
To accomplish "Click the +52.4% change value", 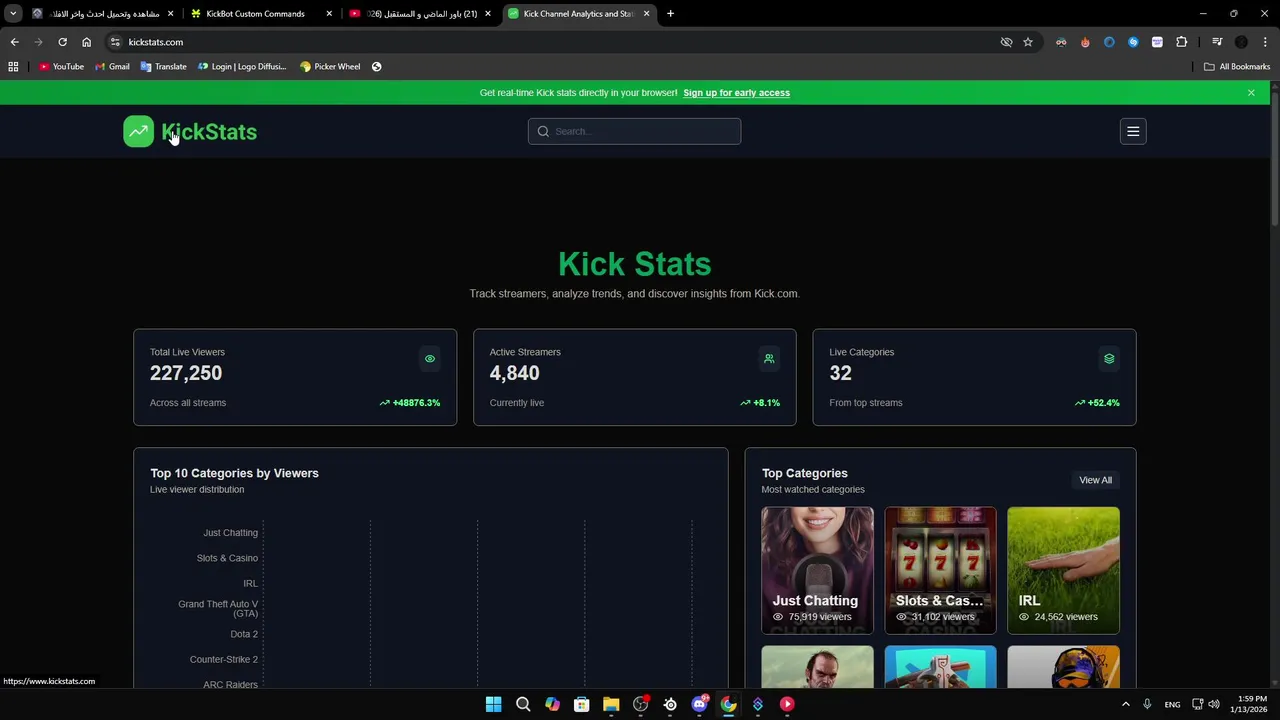I will [x=1103, y=403].
